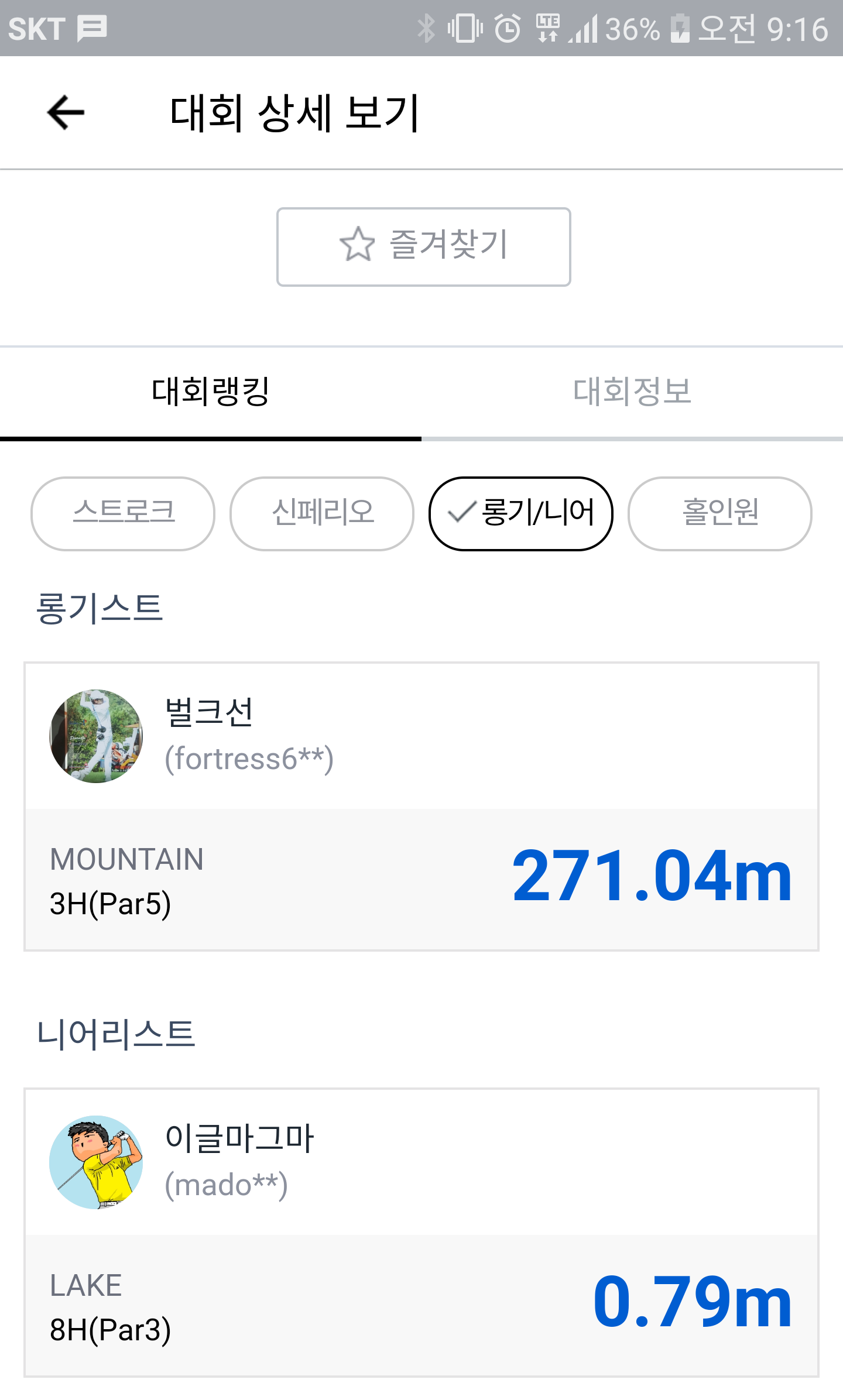Tap the LTE signal indicator icon
The image size is (843, 1400).
[548, 28]
